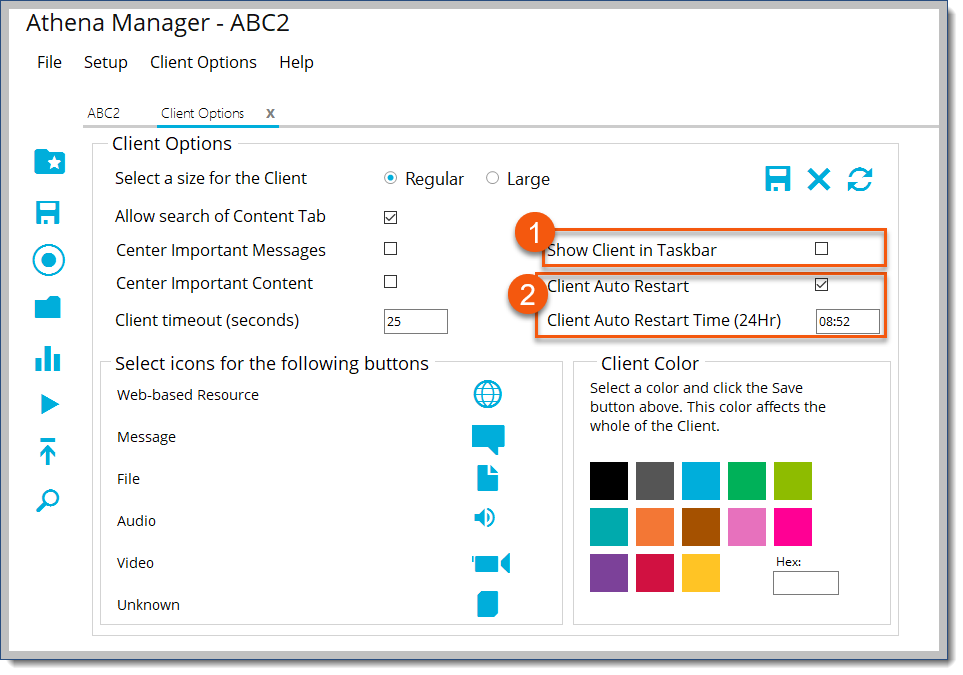Toggle Client Auto Restart checkbox

coord(822,284)
